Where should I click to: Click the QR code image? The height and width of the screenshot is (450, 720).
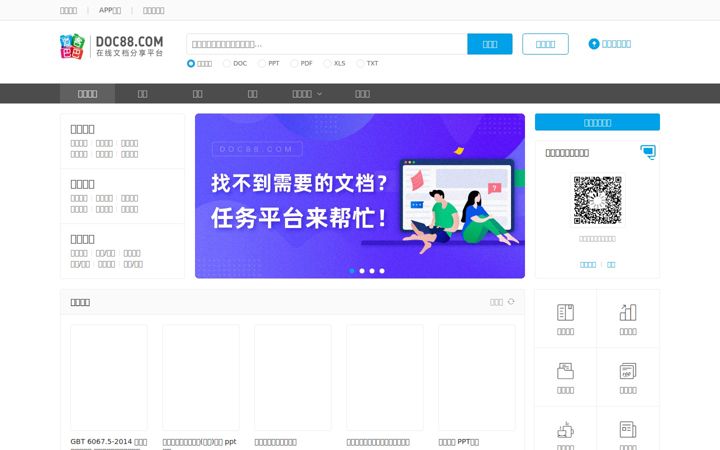597,200
